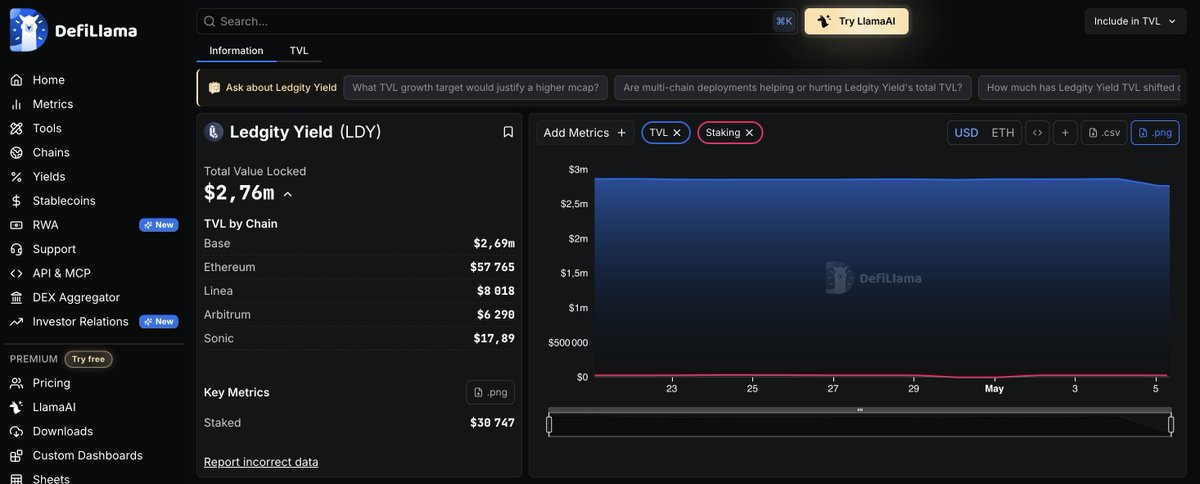Click the Ethereum value $57 765
The image size is (1200, 484).
[x=492, y=267]
